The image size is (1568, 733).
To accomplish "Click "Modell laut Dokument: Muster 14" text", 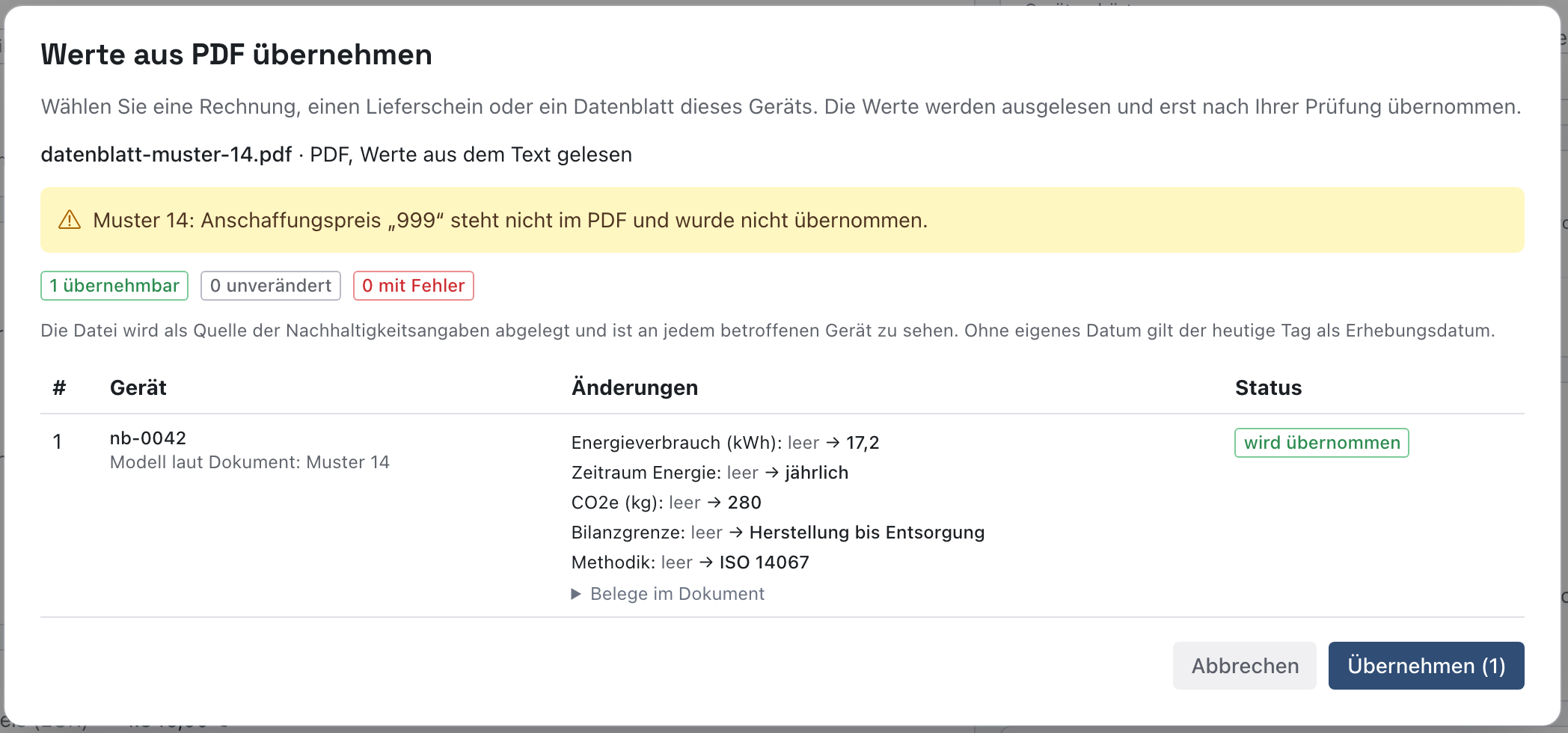I will point(250,462).
